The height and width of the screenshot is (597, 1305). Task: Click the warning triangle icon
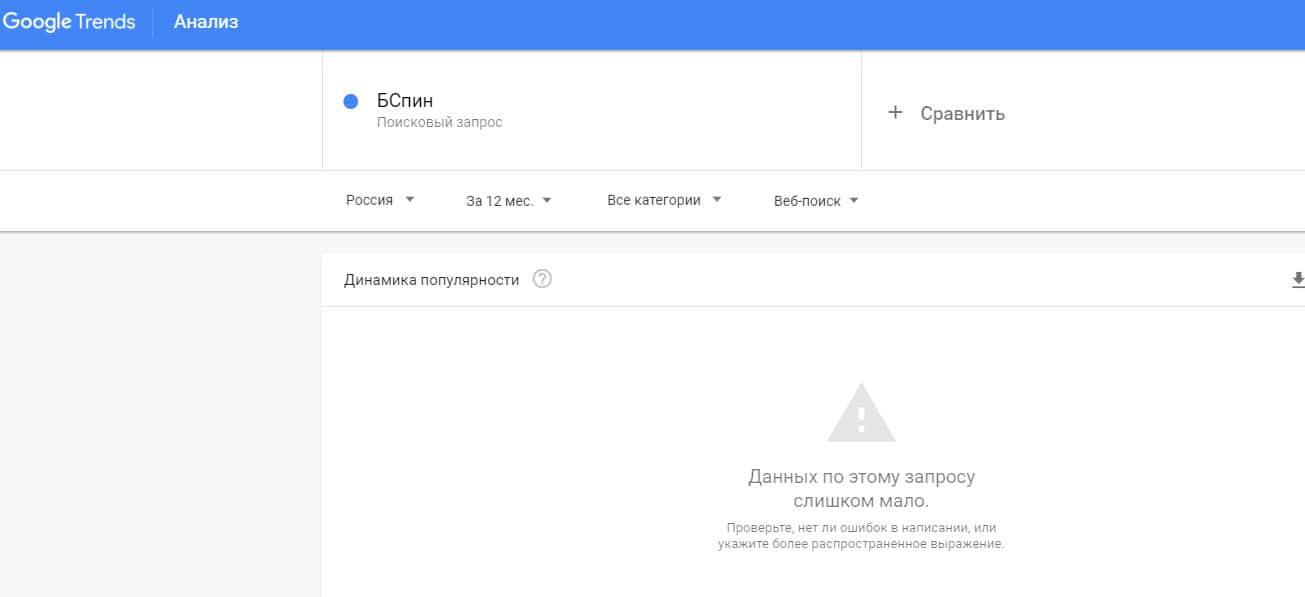tap(861, 413)
